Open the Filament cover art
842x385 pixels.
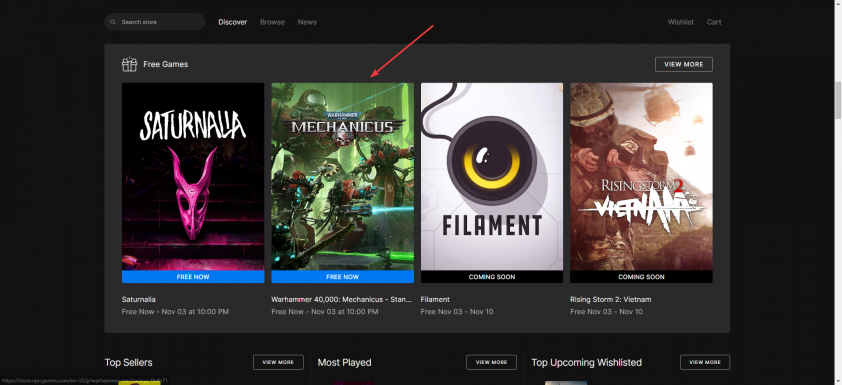[x=492, y=176]
